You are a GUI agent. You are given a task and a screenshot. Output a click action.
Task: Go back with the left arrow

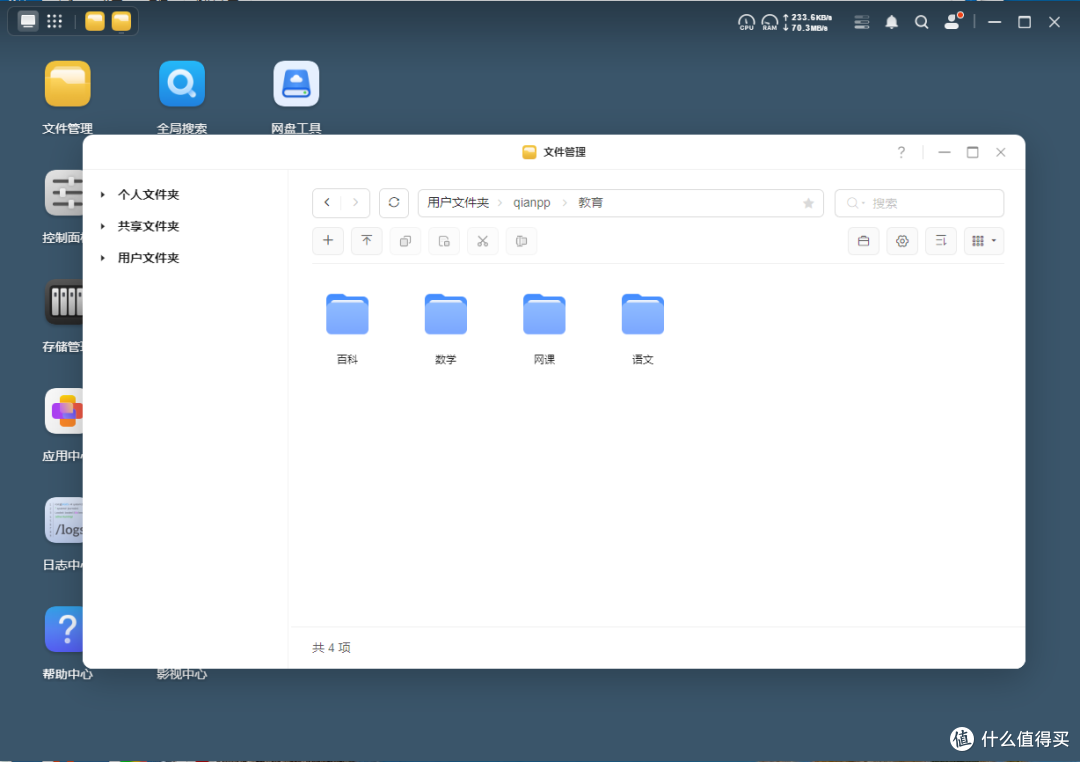click(x=327, y=203)
